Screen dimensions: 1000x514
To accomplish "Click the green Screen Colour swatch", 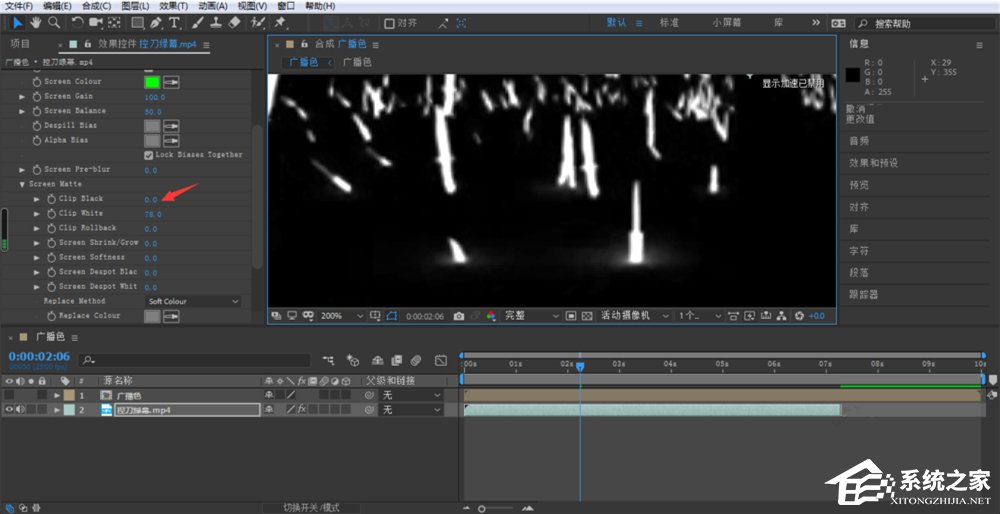I will pyautogui.click(x=152, y=82).
